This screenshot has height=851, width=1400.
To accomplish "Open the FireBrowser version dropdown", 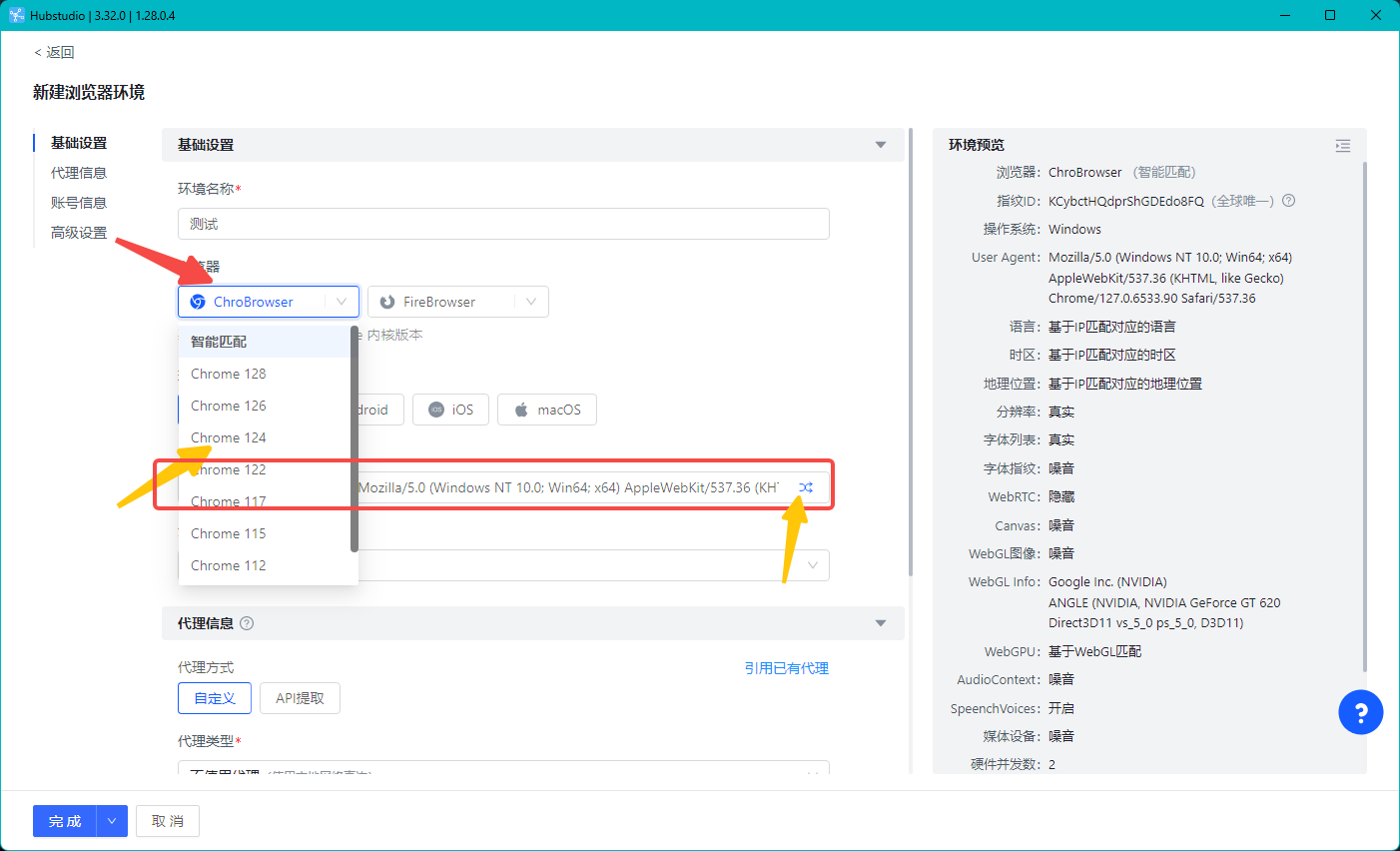I will coord(530,302).
